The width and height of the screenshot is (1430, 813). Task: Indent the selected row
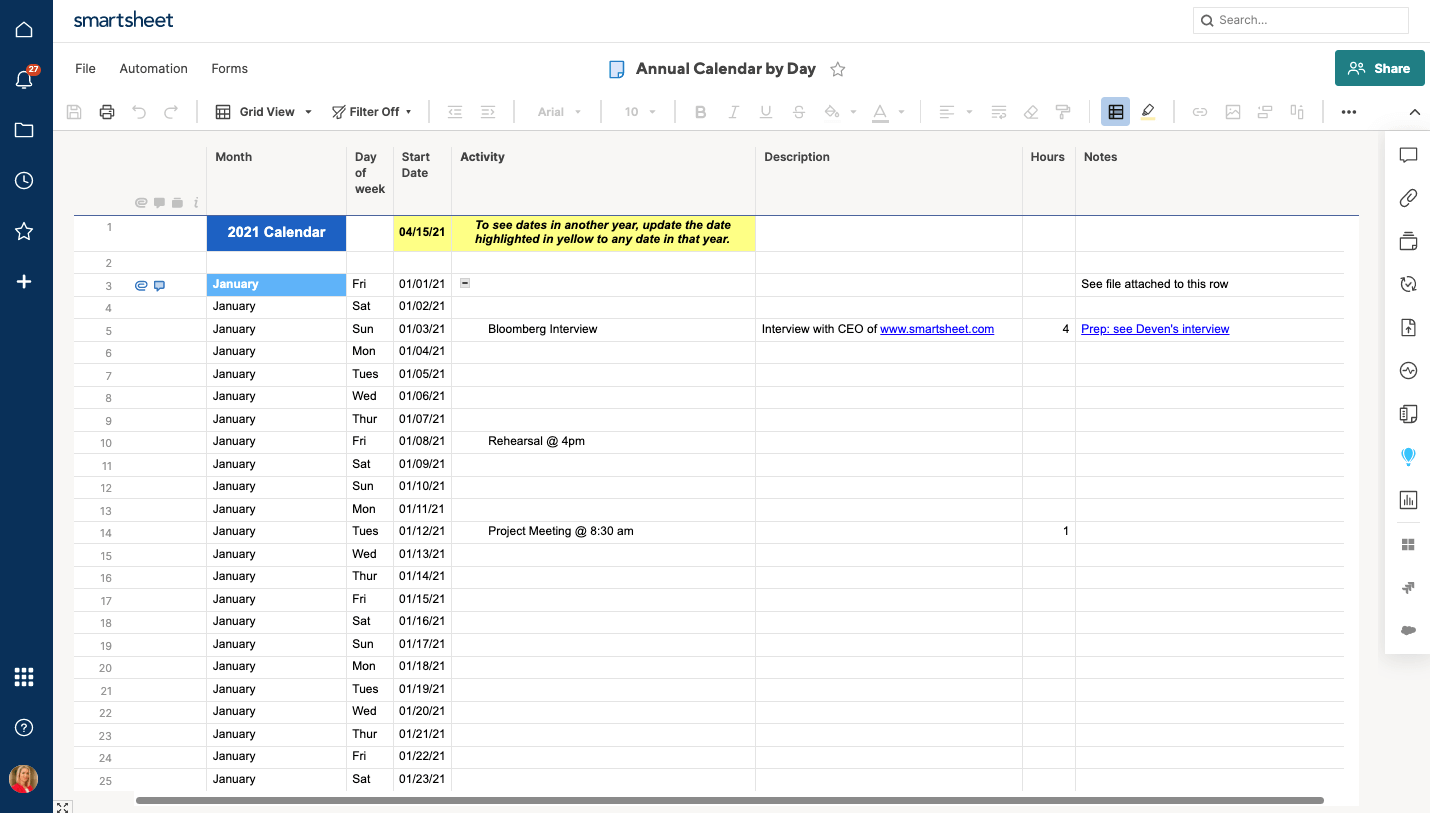[x=488, y=112]
